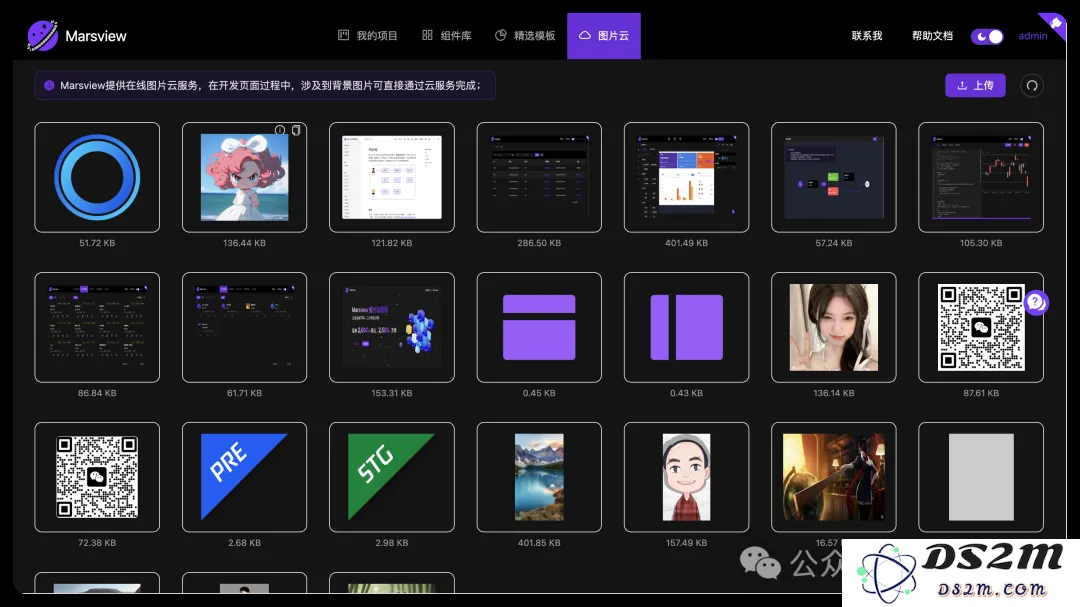Click the Marsview图片云 info banner text
The height and width of the screenshot is (607, 1080).
click(x=270, y=85)
